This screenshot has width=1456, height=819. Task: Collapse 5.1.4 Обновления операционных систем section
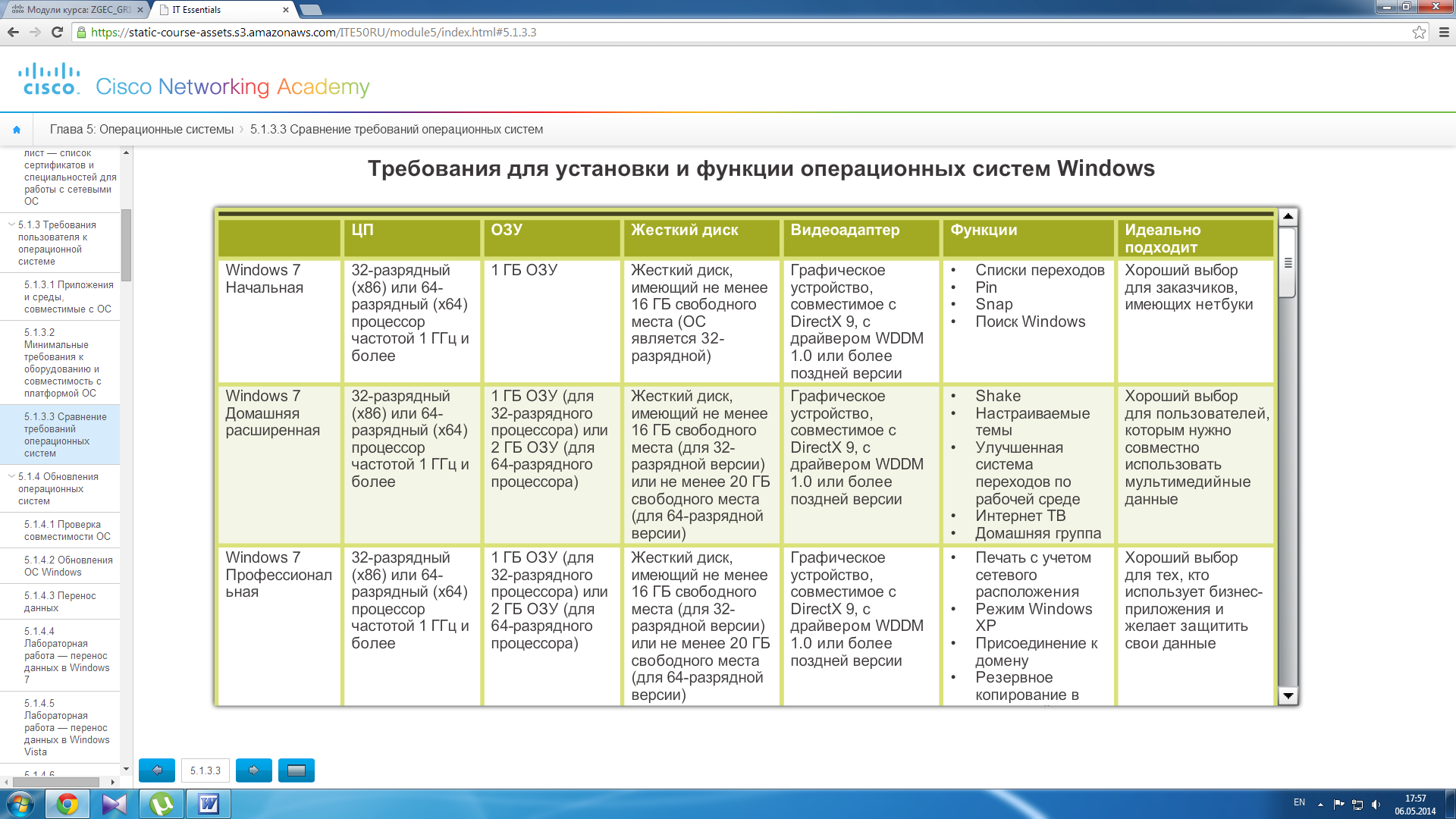coord(11,476)
